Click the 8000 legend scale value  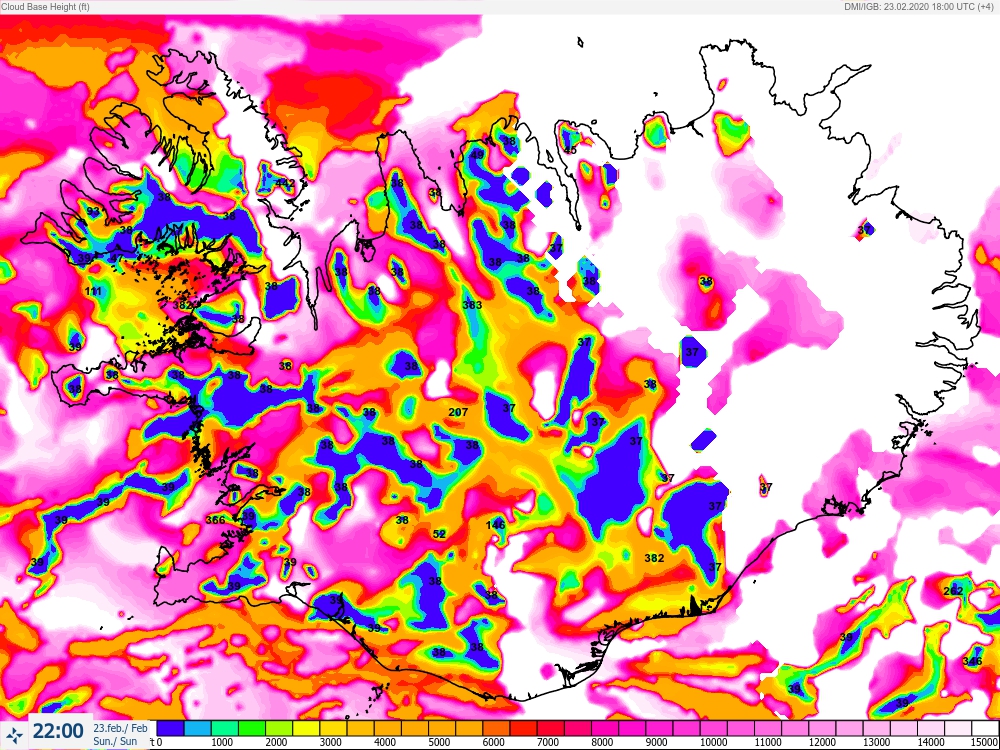point(602,742)
